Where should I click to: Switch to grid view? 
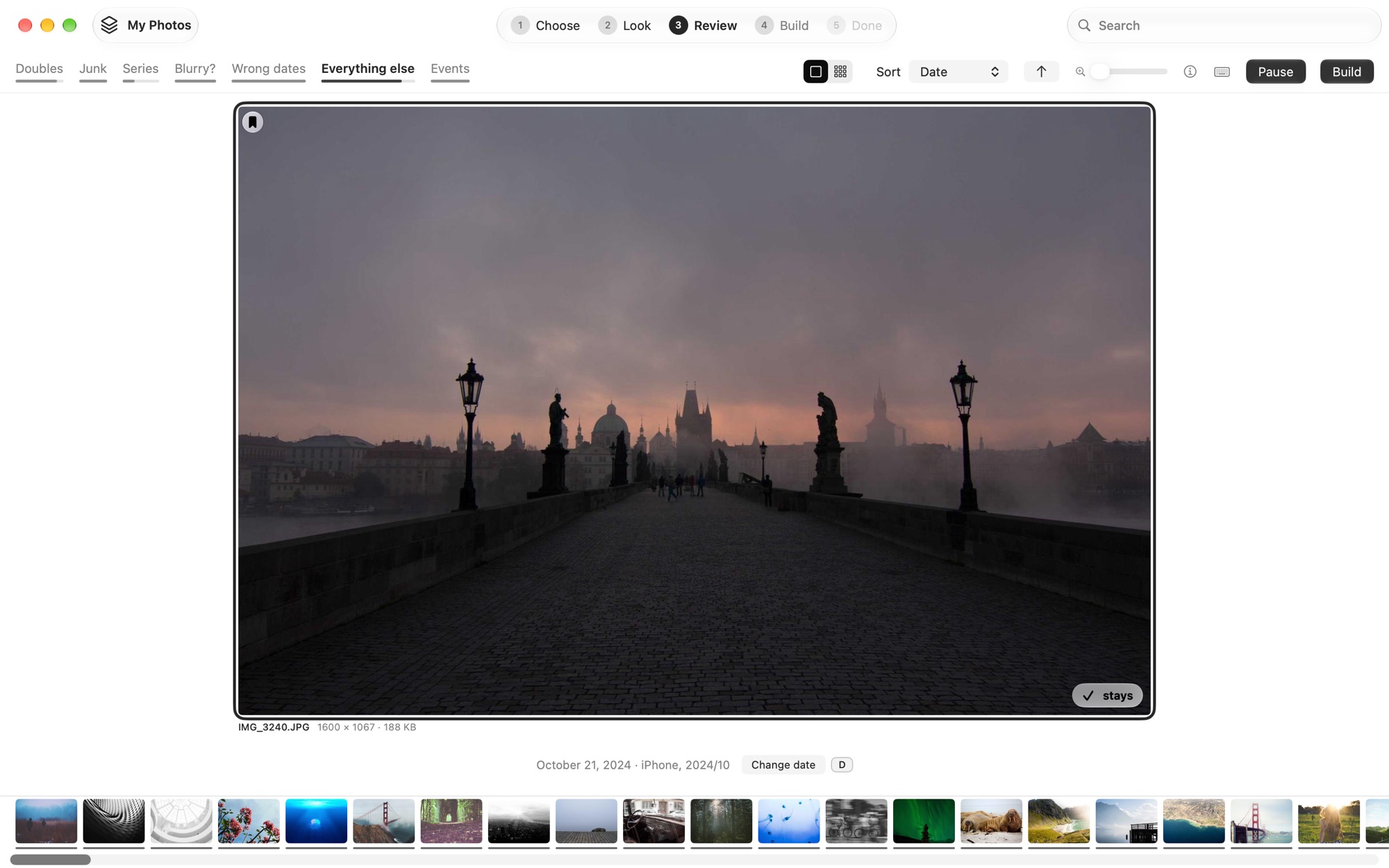tap(840, 72)
